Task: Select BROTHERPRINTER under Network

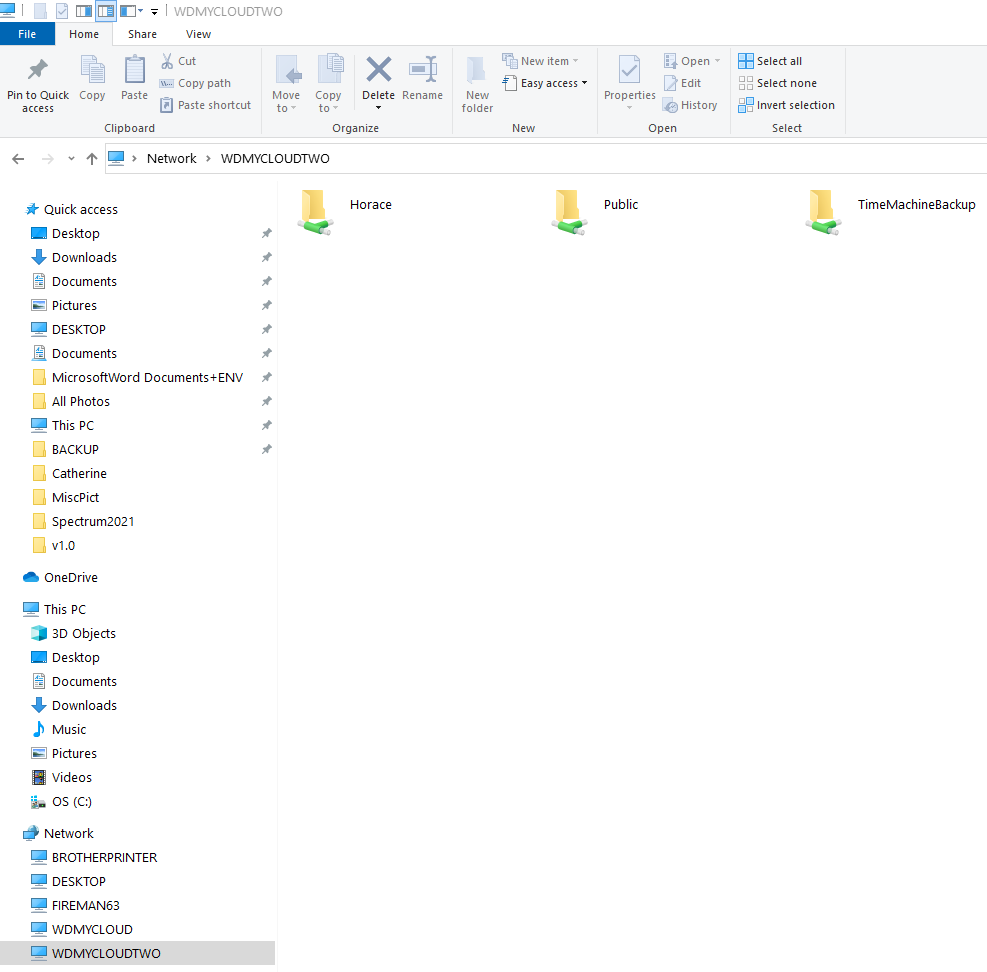Action: pos(94,857)
